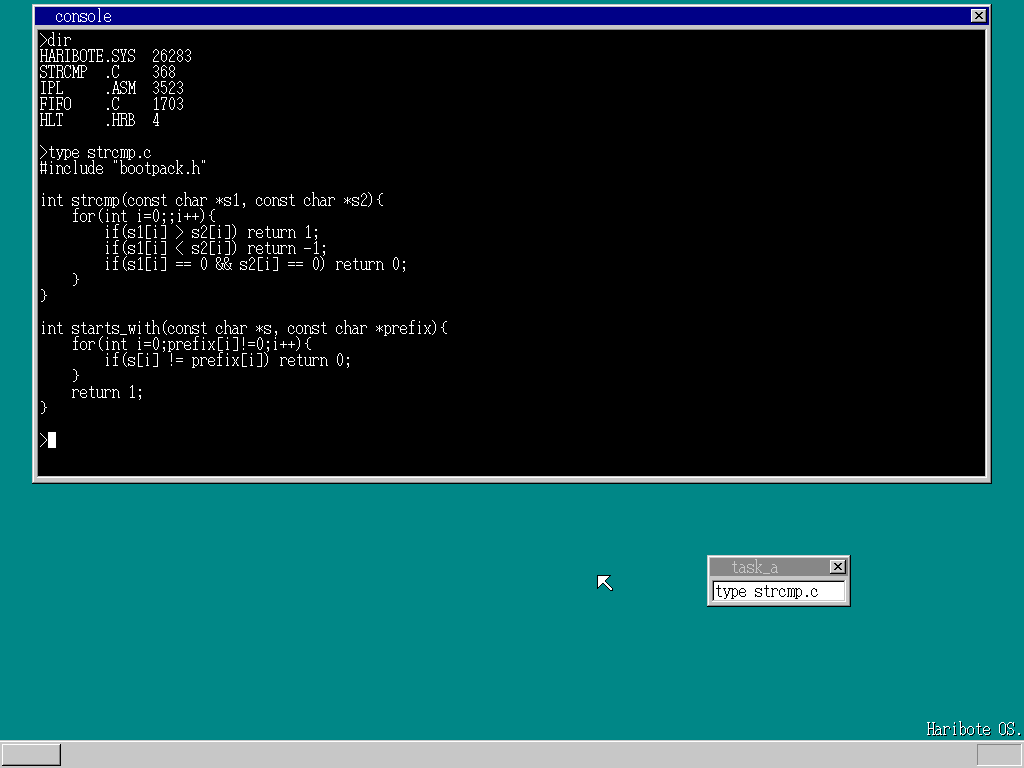Click the '#include "bootpack.h"' line
Viewport: 1024px width, 768px height.
(x=123, y=168)
